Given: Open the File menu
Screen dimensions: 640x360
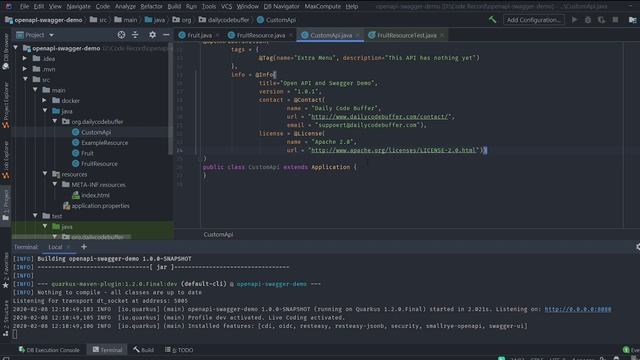Looking at the screenshot, I should tap(24, 7).
